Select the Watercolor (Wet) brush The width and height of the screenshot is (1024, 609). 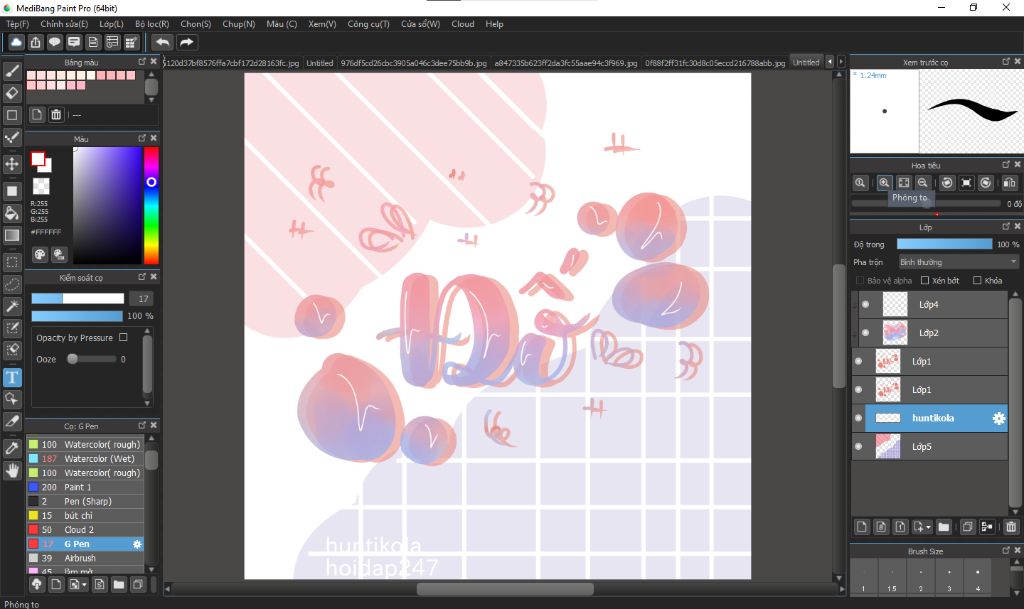click(x=85, y=459)
